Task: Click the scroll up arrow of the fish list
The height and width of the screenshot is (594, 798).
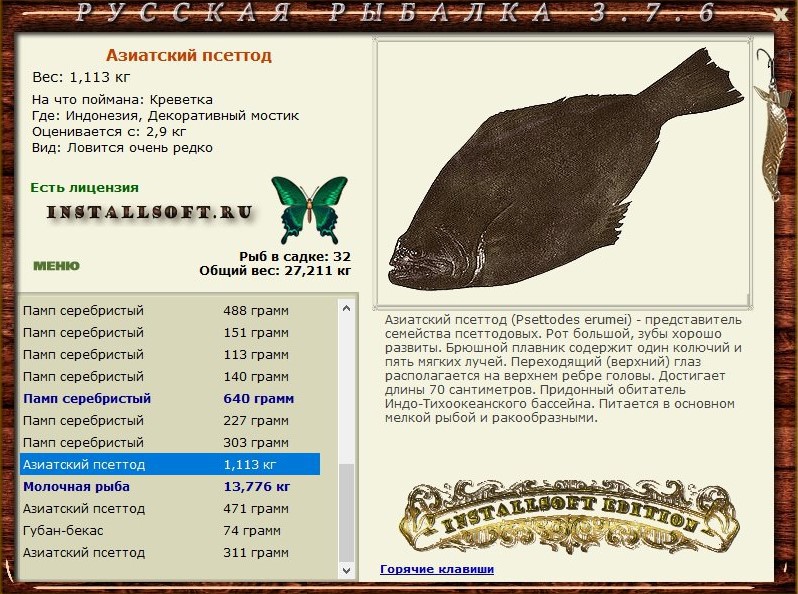Action: tap(347, 308)
